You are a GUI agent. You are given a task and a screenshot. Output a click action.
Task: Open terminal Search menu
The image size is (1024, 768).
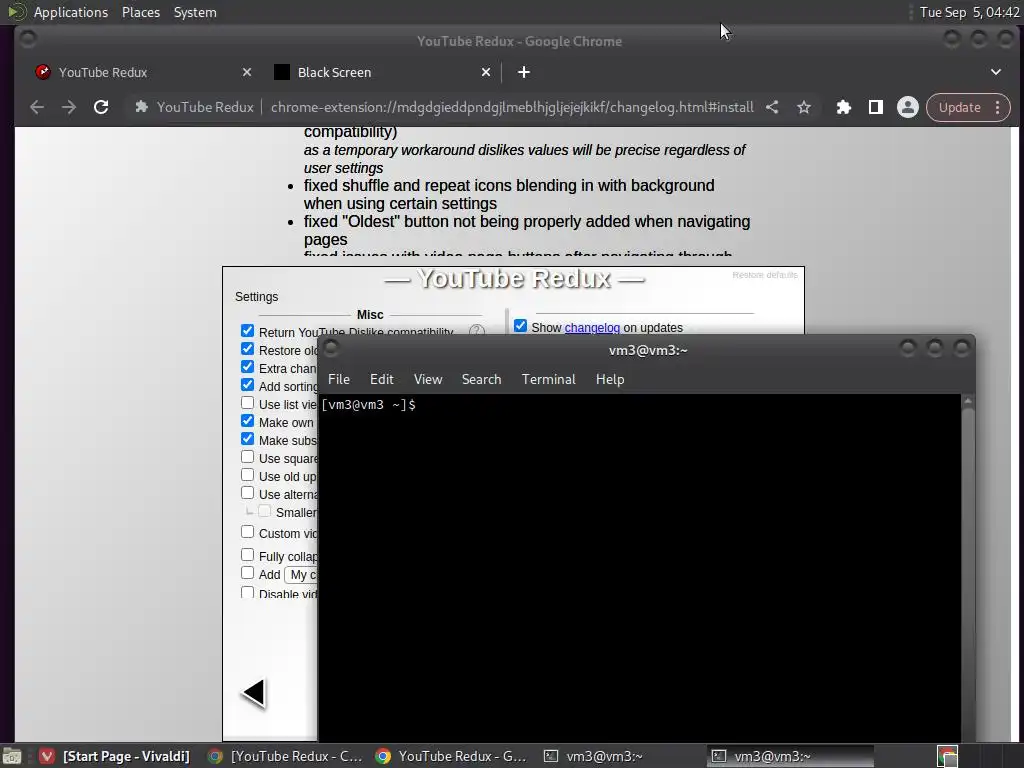point(481,379)
